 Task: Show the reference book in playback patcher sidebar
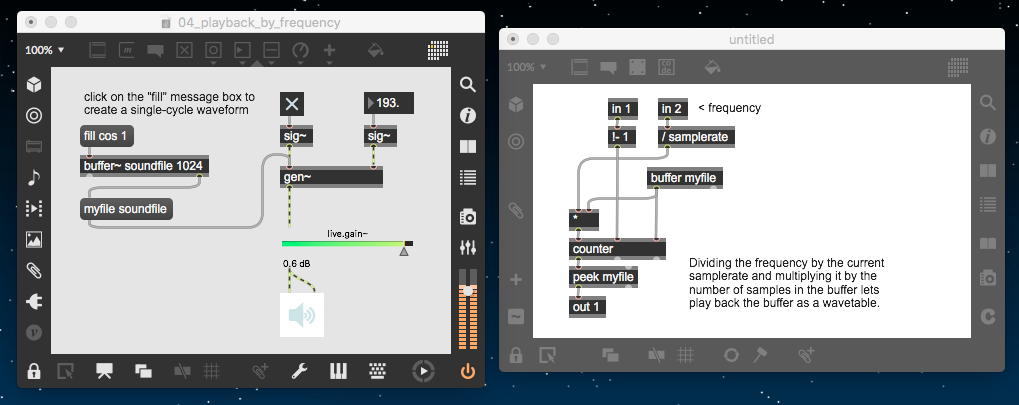(x=468, y=147)
